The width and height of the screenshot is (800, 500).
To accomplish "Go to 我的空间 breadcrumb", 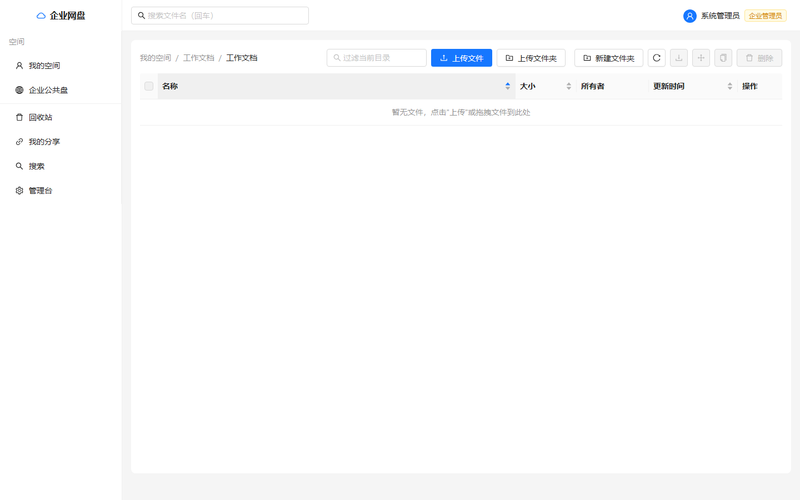I will [x=156, y=58].
